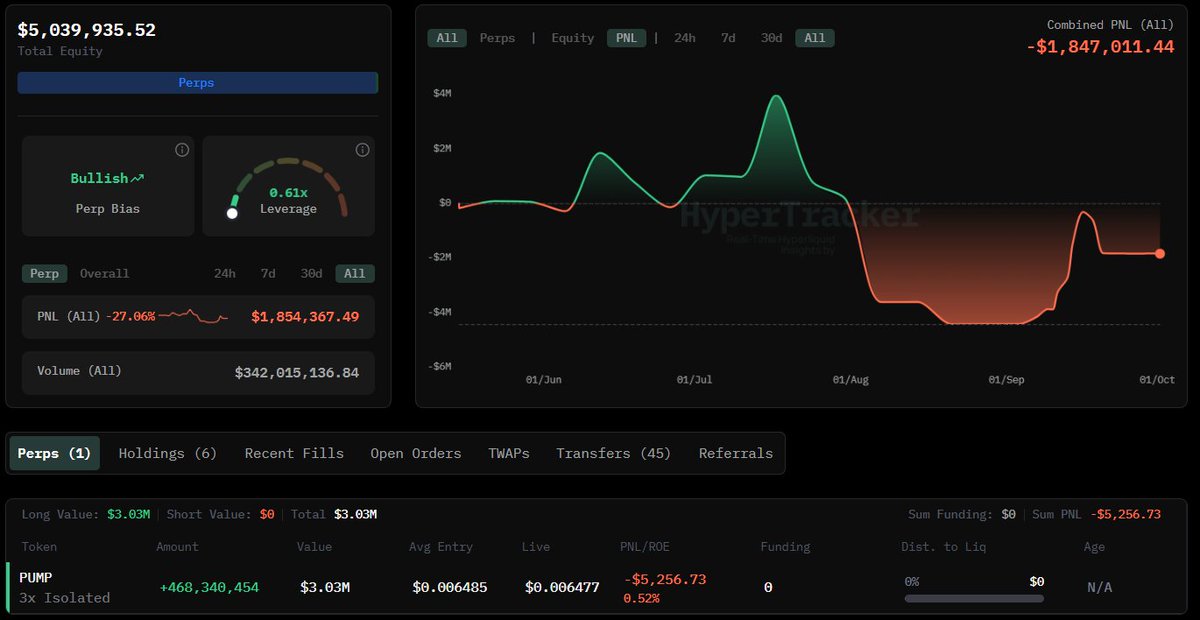Set chart timeframe to All
This screenshot has height=620, width=1200.
click(815, 38)
